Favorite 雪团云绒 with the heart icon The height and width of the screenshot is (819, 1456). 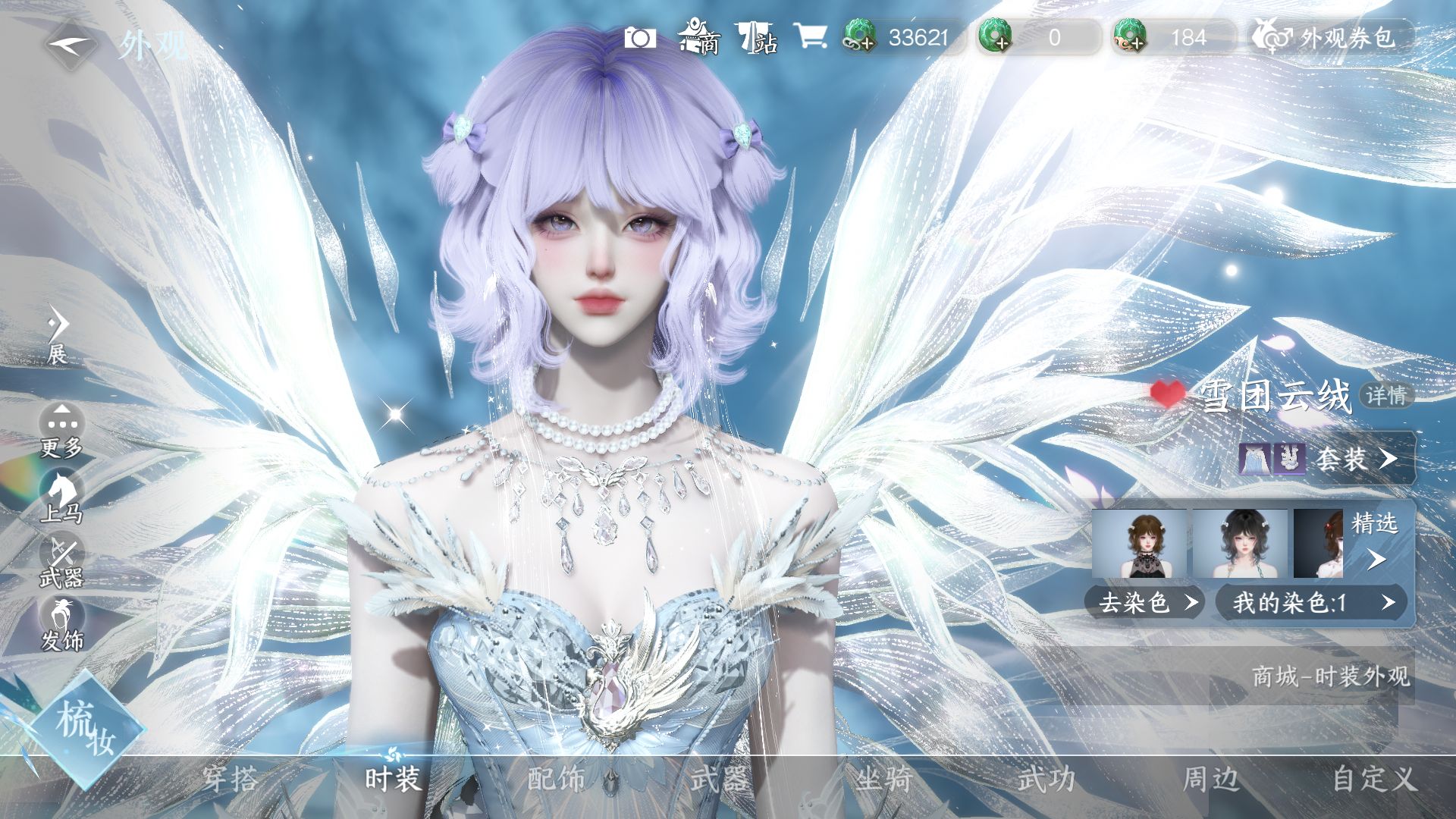1167,395
